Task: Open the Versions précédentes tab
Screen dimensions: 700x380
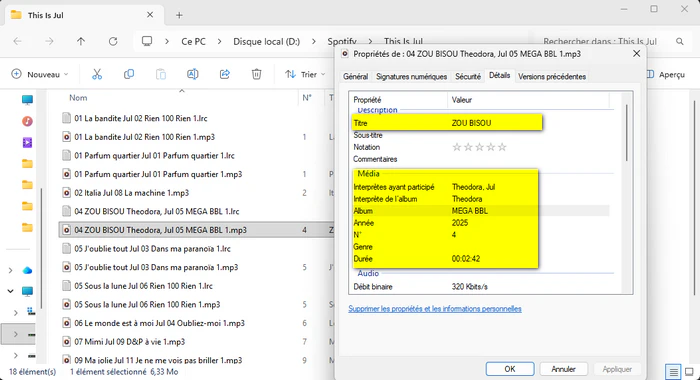Action: (x=552, y=76)
